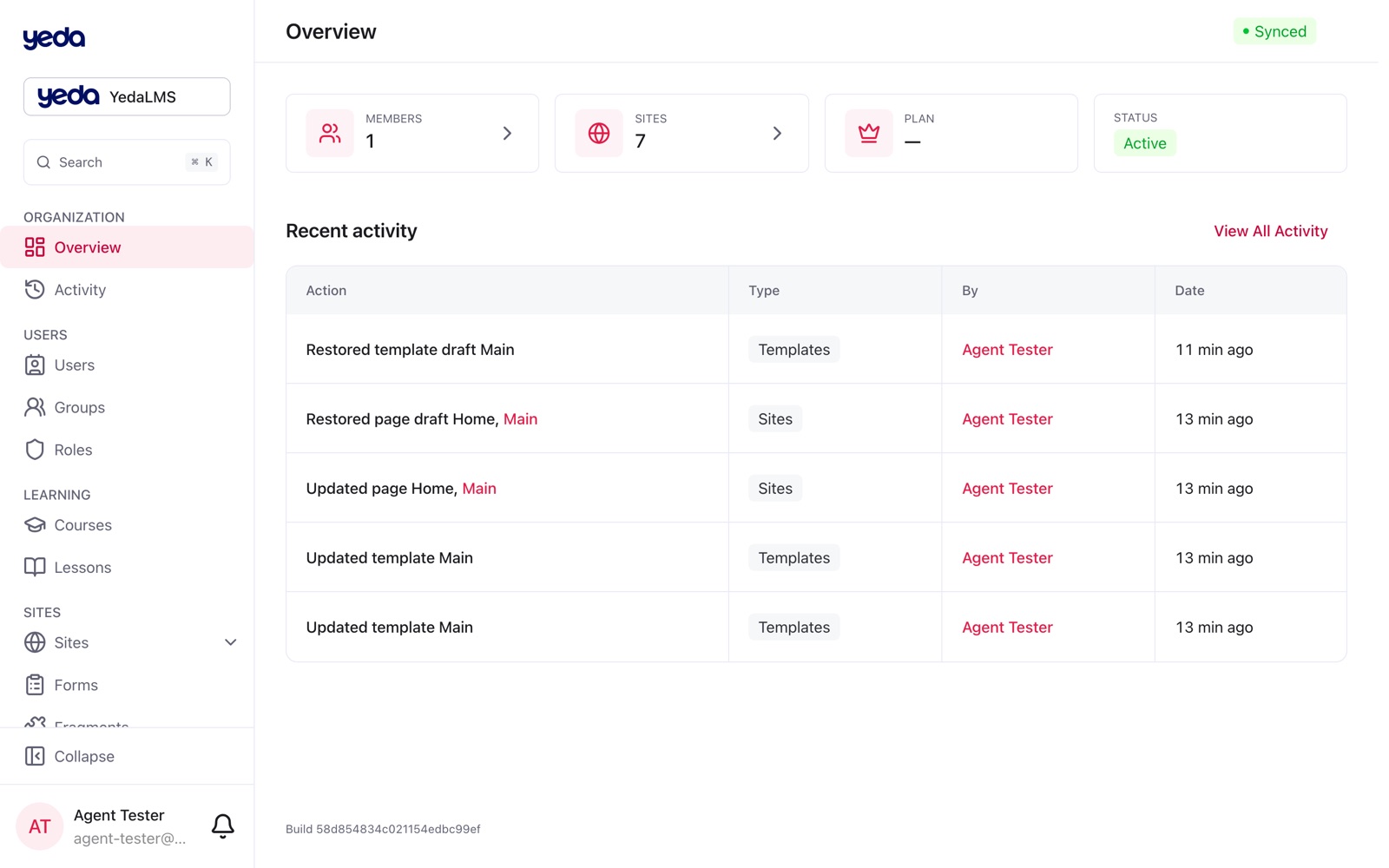The height and width of the screenshot is (868, 1389).
Task: Click the Synced status badge
Action: 1274,31
